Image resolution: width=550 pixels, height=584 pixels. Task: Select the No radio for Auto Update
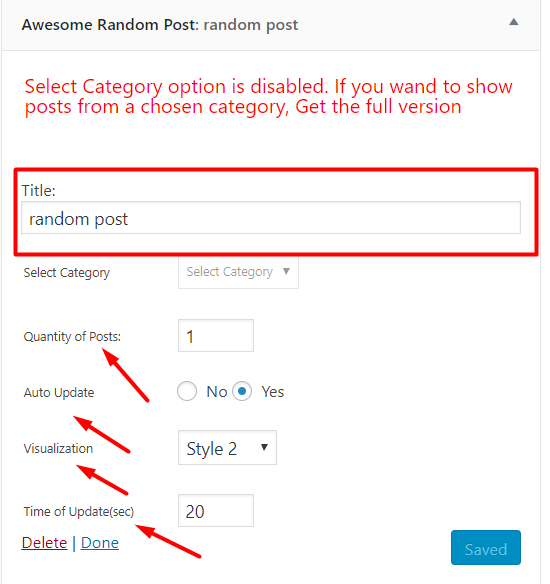coord(187,391)
